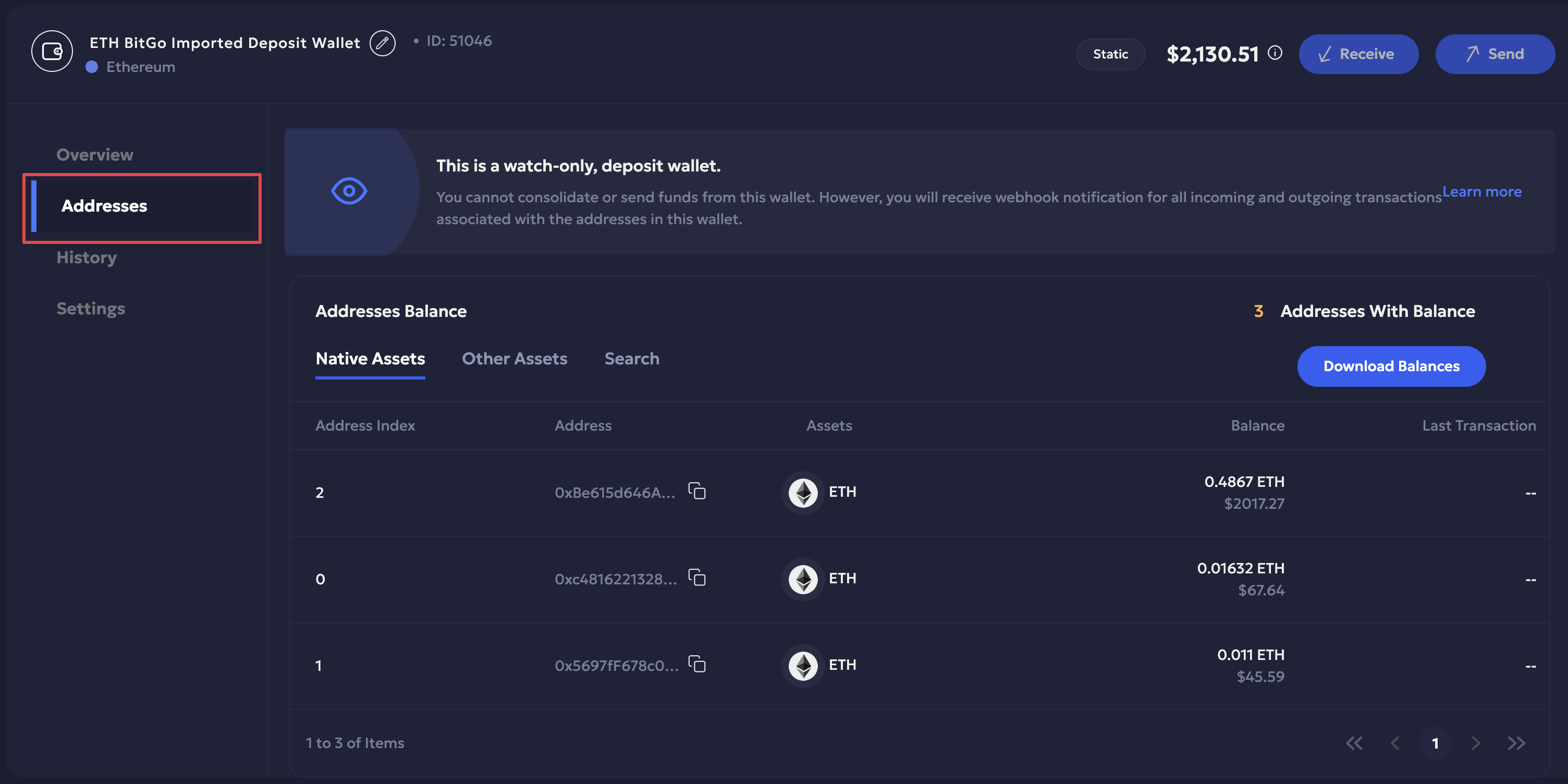Open the Search tab

[x=631, y=359]
